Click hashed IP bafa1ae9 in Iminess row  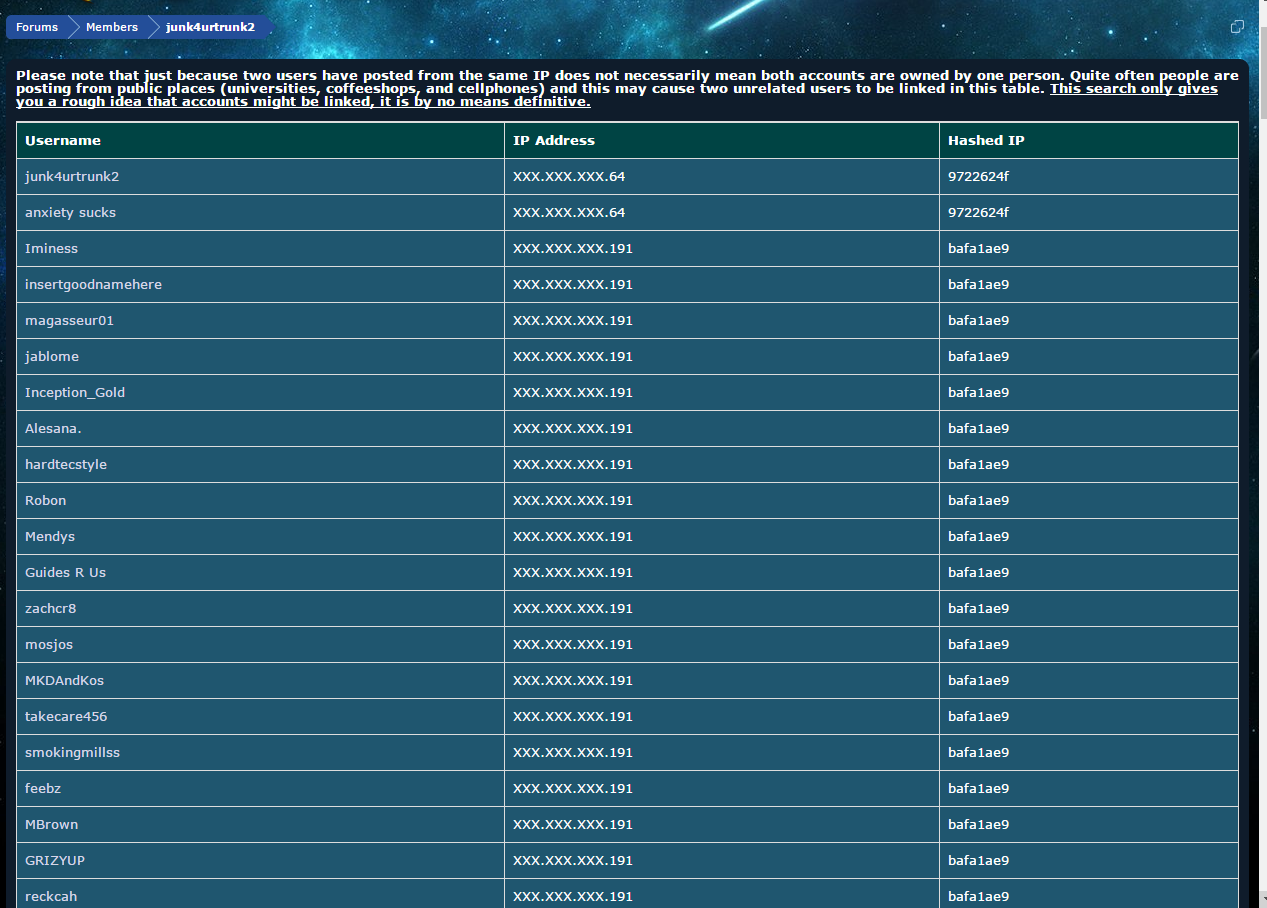978,249
